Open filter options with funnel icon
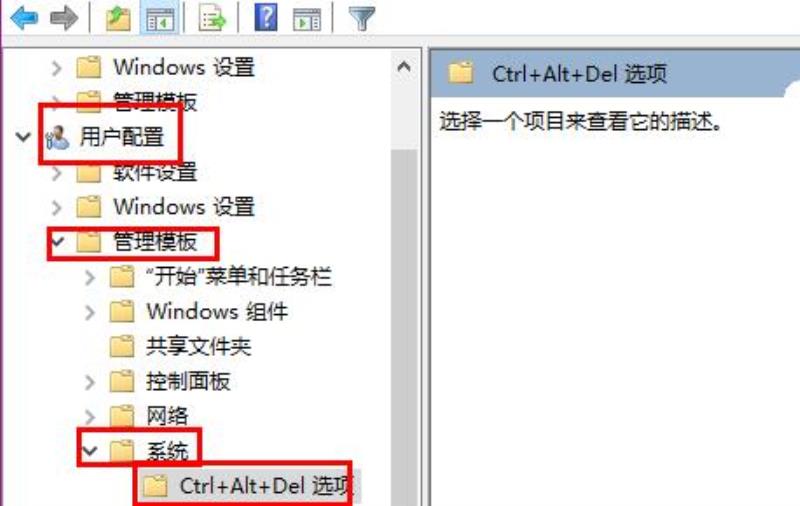Screen dimensions: 800x506 (x=361, y=18)
